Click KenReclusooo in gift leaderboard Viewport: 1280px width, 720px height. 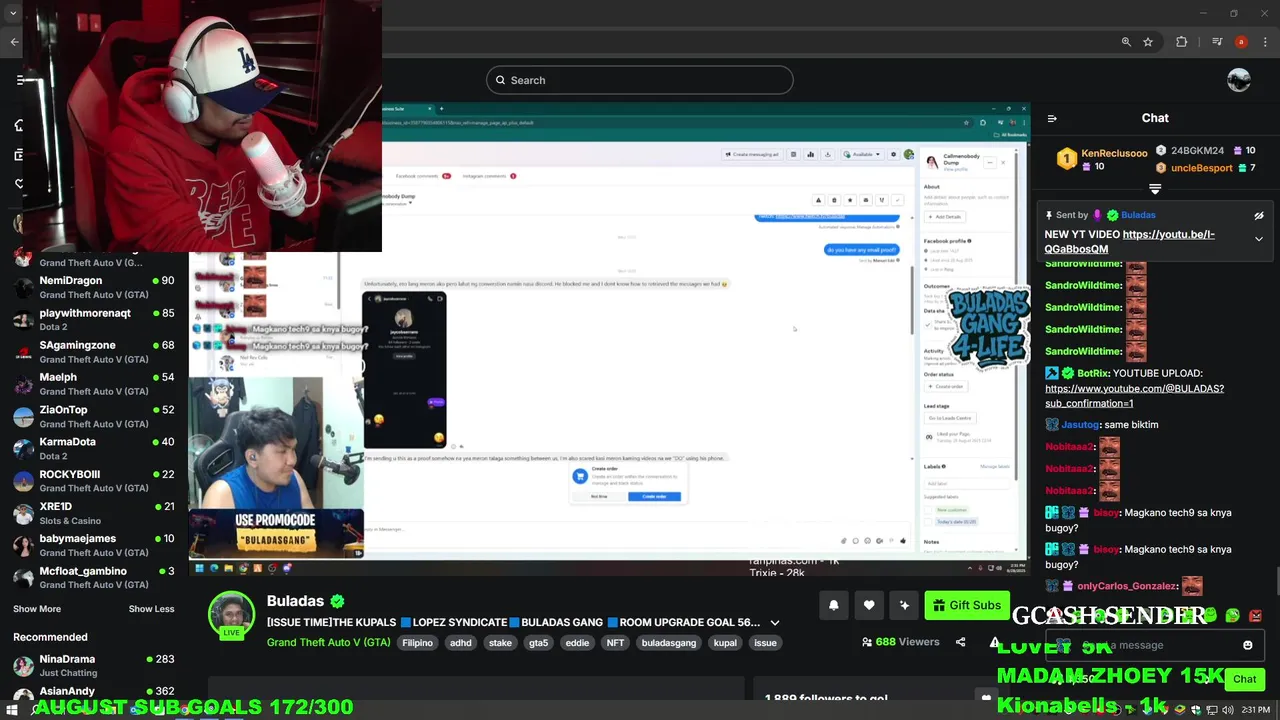pyautogui.click(x=1114, y=153)
